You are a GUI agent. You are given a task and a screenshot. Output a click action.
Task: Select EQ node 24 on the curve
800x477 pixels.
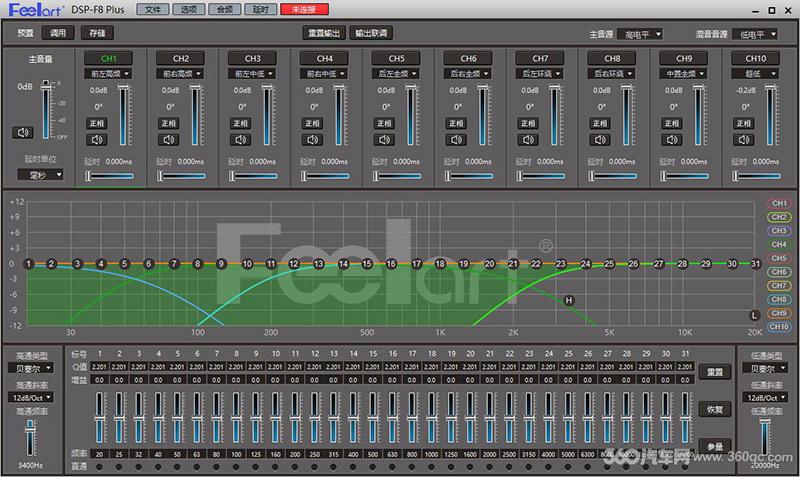click(x=586, y=264)
